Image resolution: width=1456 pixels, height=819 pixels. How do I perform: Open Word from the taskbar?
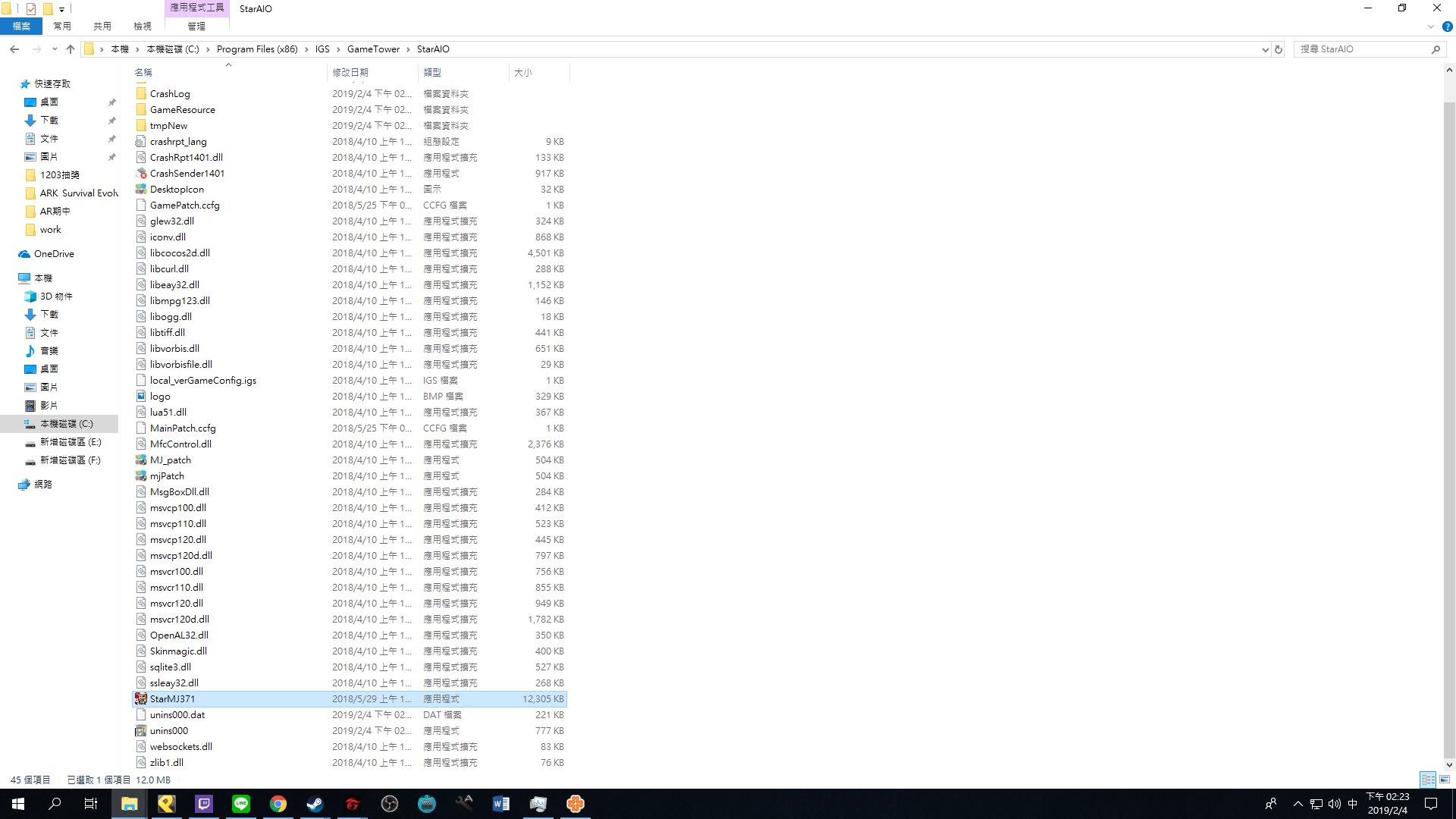(501, 804)
